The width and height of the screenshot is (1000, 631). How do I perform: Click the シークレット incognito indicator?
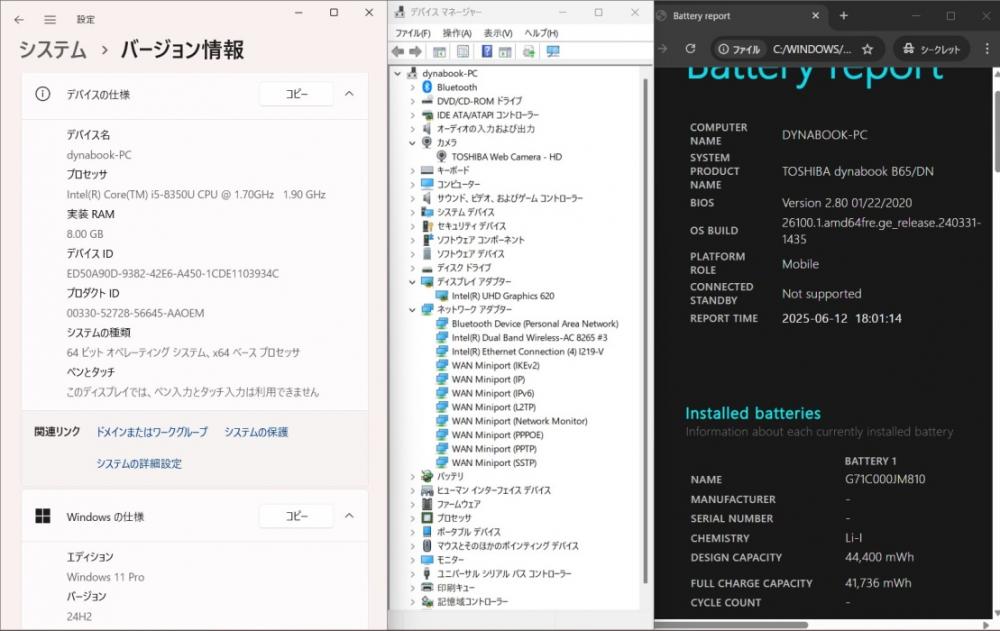931,49
